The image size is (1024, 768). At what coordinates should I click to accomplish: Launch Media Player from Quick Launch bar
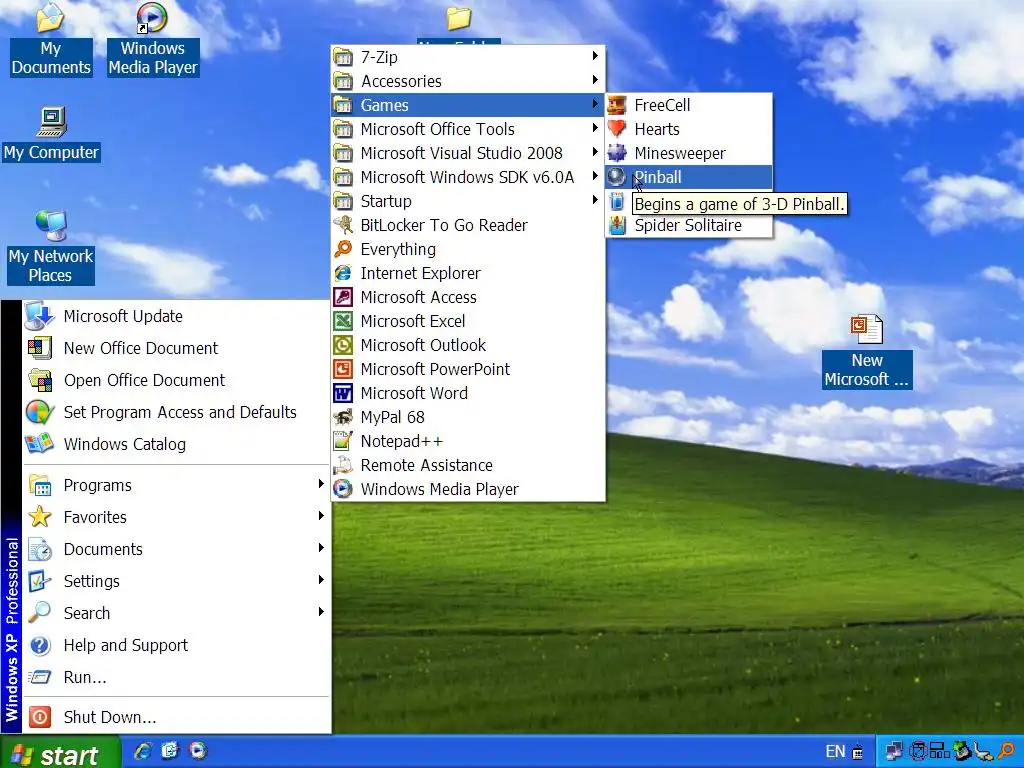198,751
